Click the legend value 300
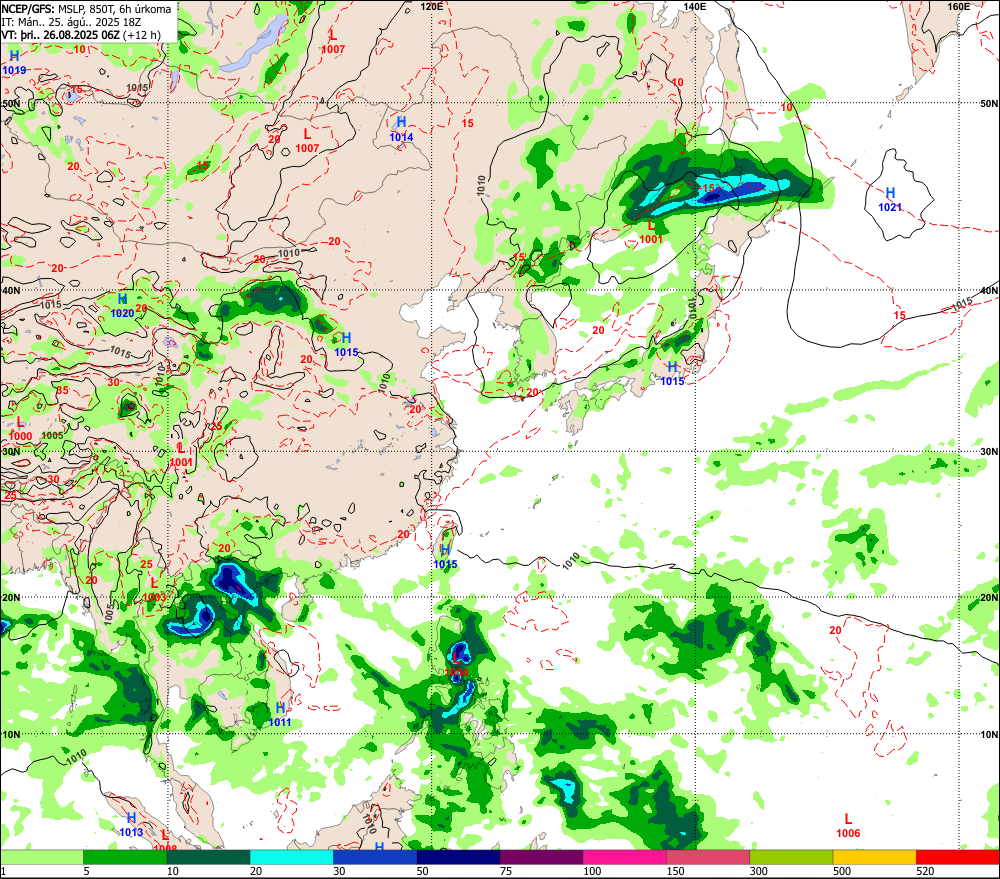This screenshot has width=1000, height=879. 759,871
